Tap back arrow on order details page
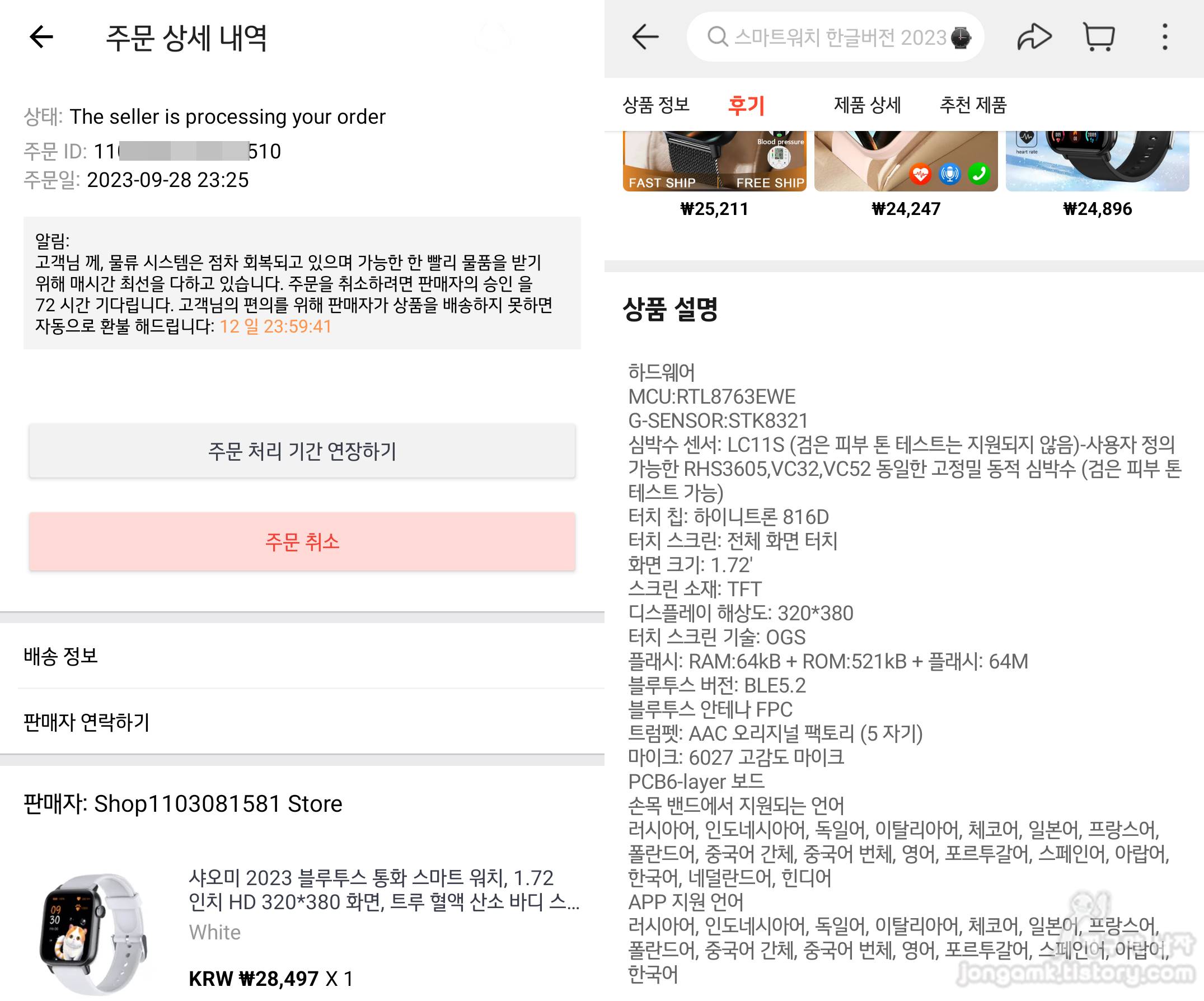The width and height of the screenshot is (1204, 1001). [41, 38]
